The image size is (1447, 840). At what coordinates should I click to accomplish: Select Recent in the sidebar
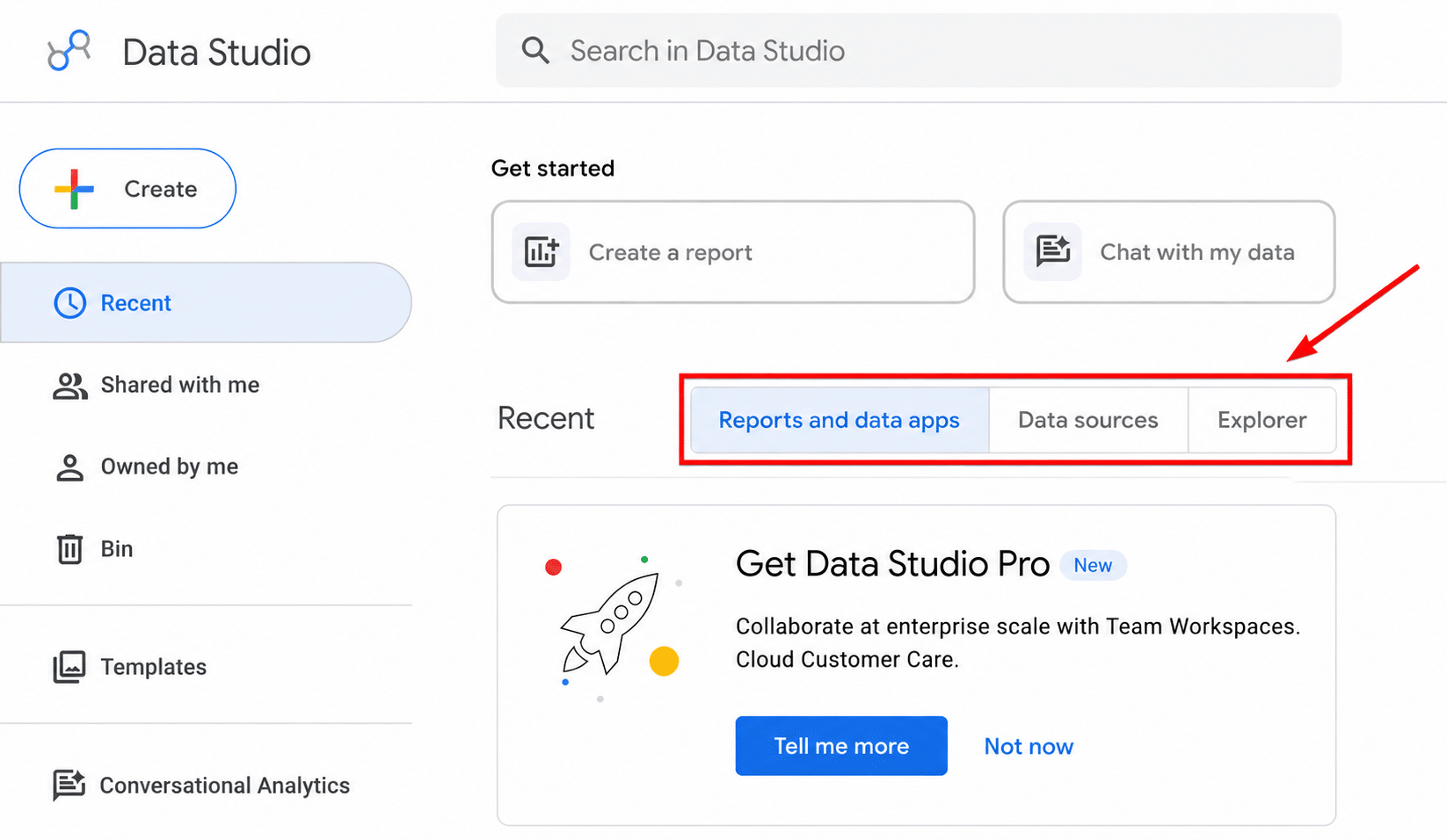206,303
